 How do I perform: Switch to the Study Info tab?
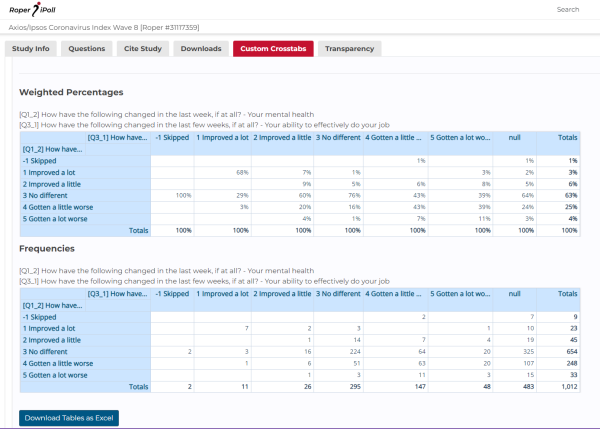pos(31,49)
